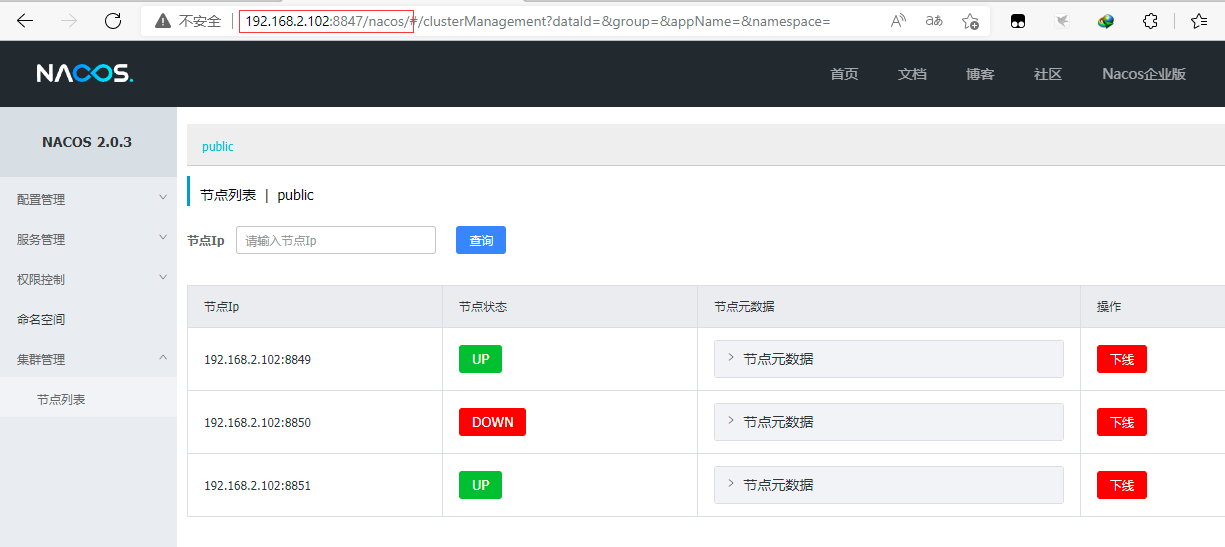Click the Internet Download Manager extension icon
The image size is (1225, 547).
pos(1105,21)
